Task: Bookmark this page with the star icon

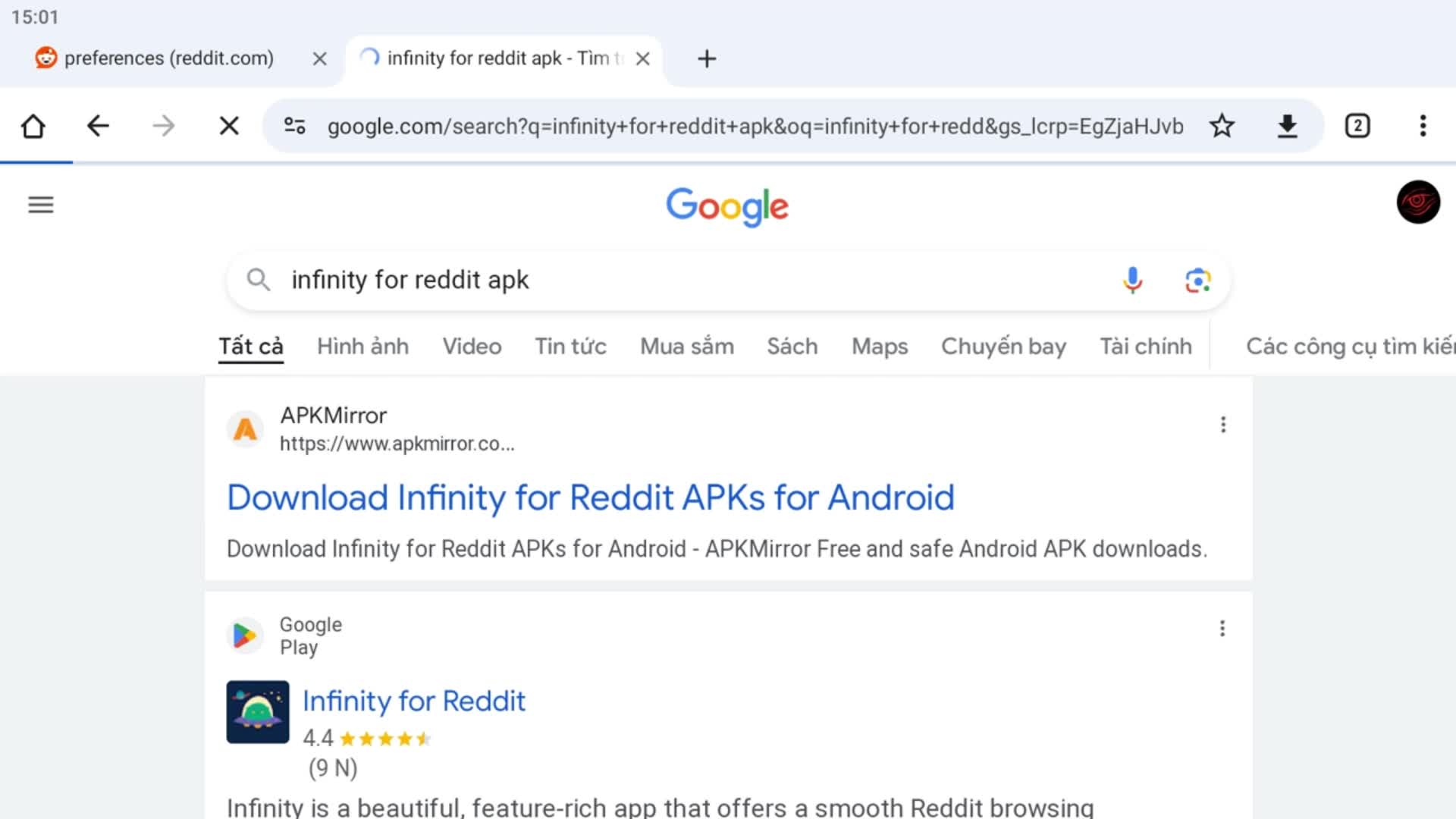Action: (1222, 126)
